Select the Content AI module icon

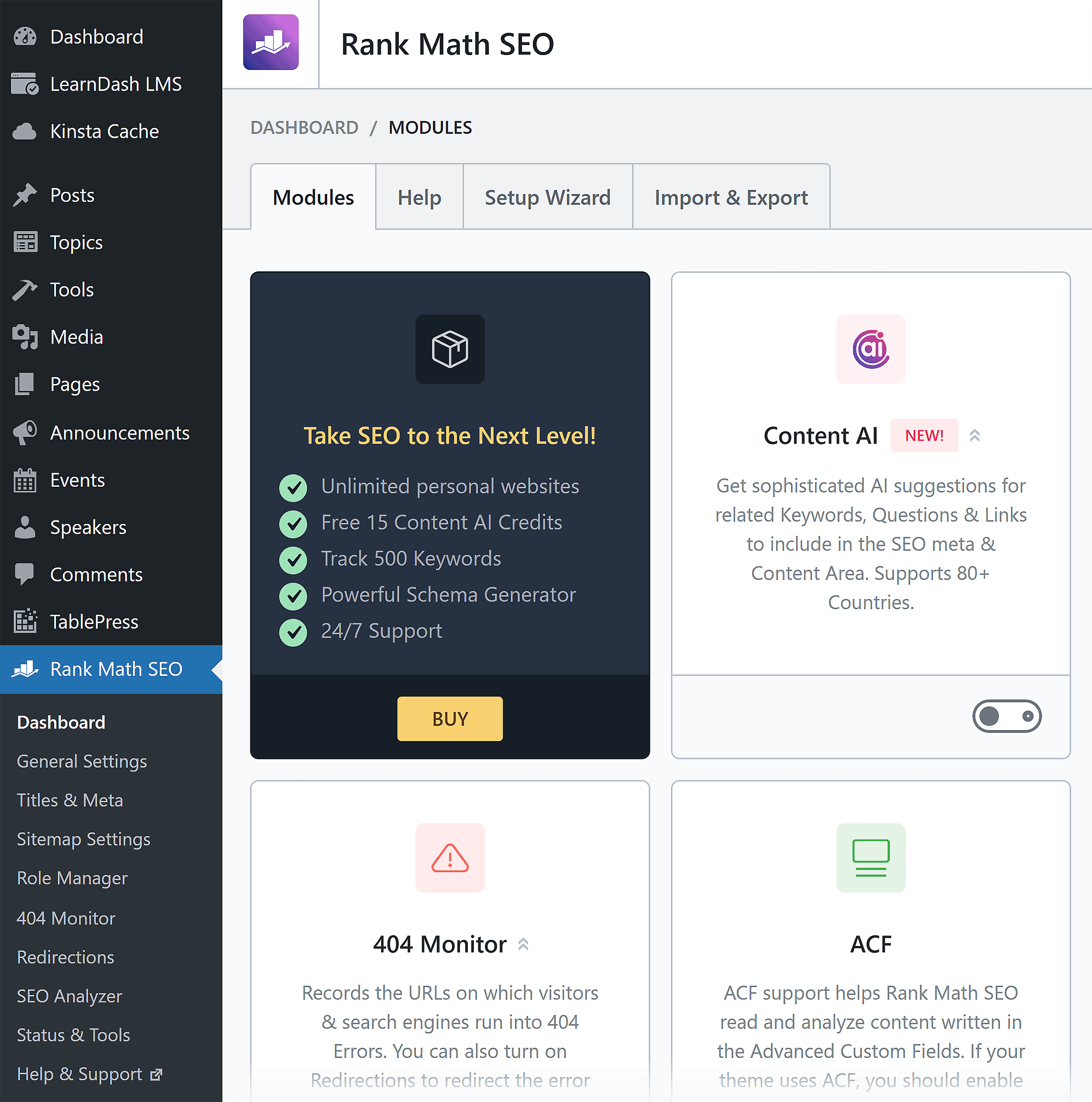click(x=870, y=349)
